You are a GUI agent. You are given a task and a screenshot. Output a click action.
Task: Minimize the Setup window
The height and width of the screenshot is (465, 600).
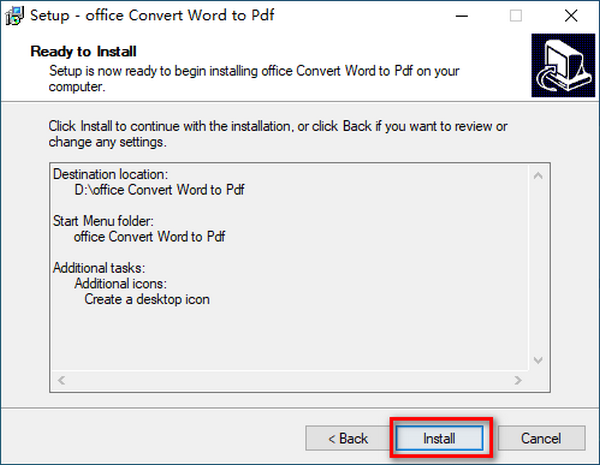[x=465, y=16]
